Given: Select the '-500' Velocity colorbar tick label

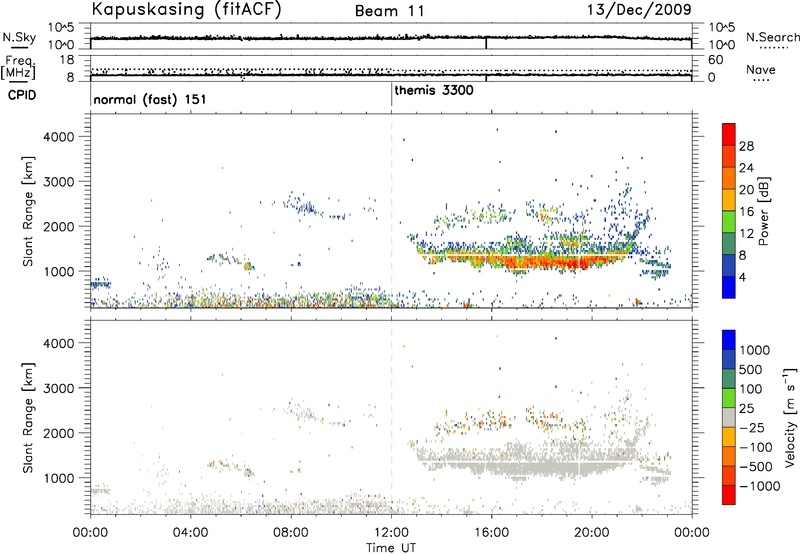Looking at the screenshot, I should [756, 467].
